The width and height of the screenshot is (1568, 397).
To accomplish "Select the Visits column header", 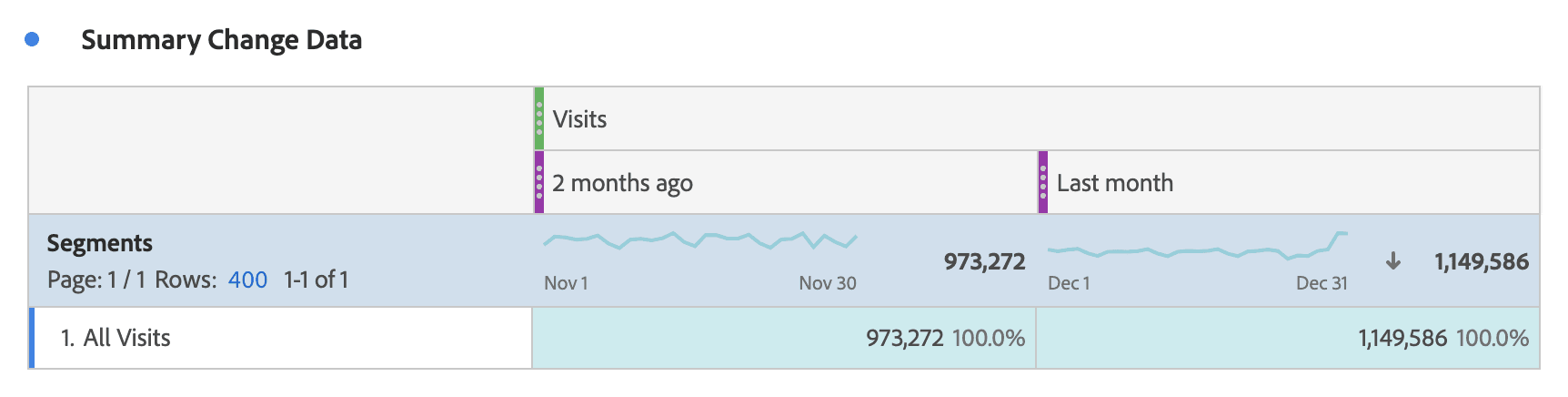I will (579, 119).
